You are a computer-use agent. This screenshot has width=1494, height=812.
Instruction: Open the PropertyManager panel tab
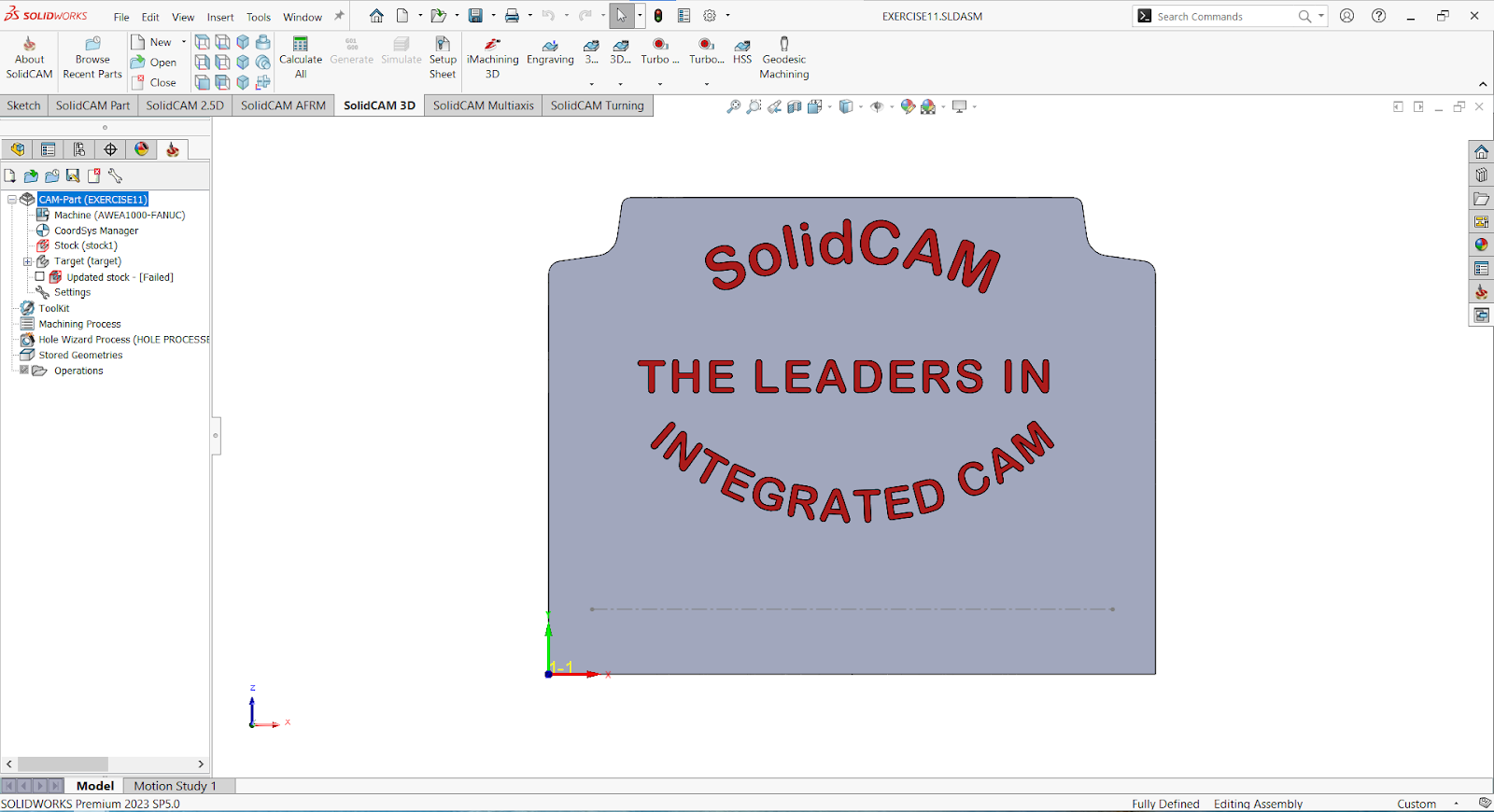click(49, 149)
